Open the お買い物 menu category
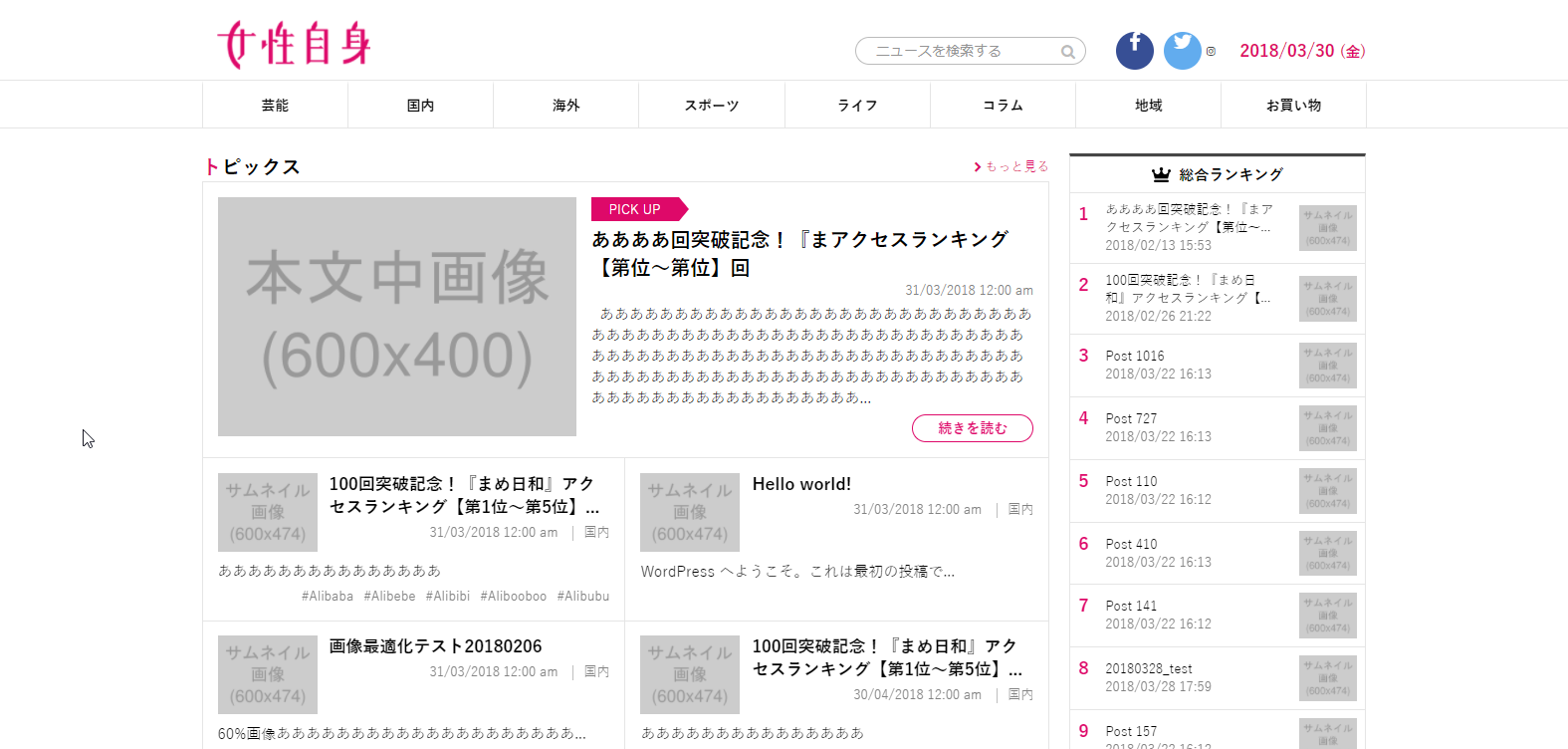 [1293, 105]
